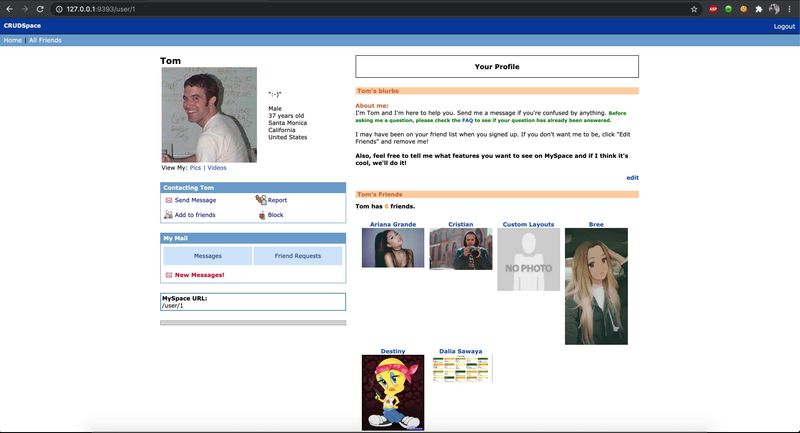
Task: Click the browser forward arrow
Action: [24, 9]
